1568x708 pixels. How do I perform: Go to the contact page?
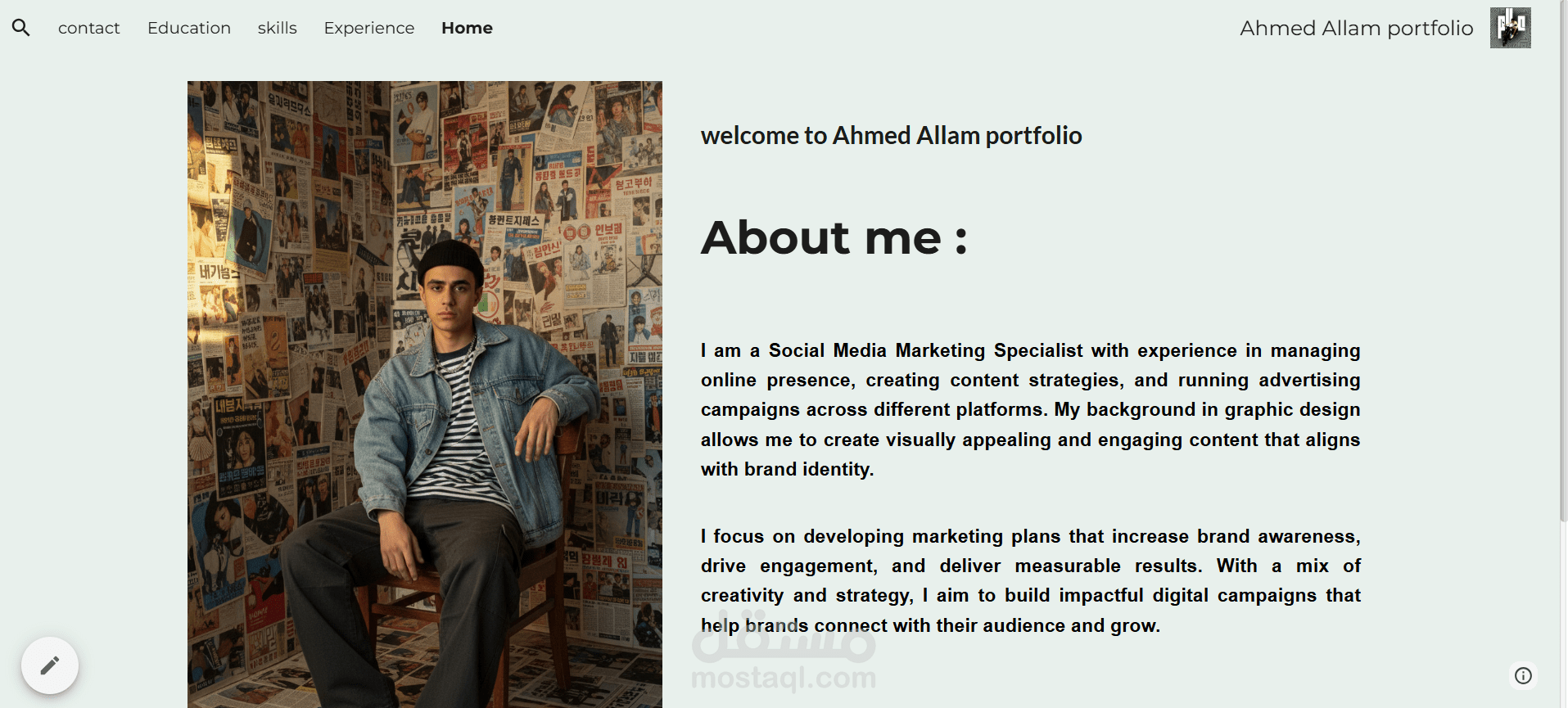coord(88,28)
